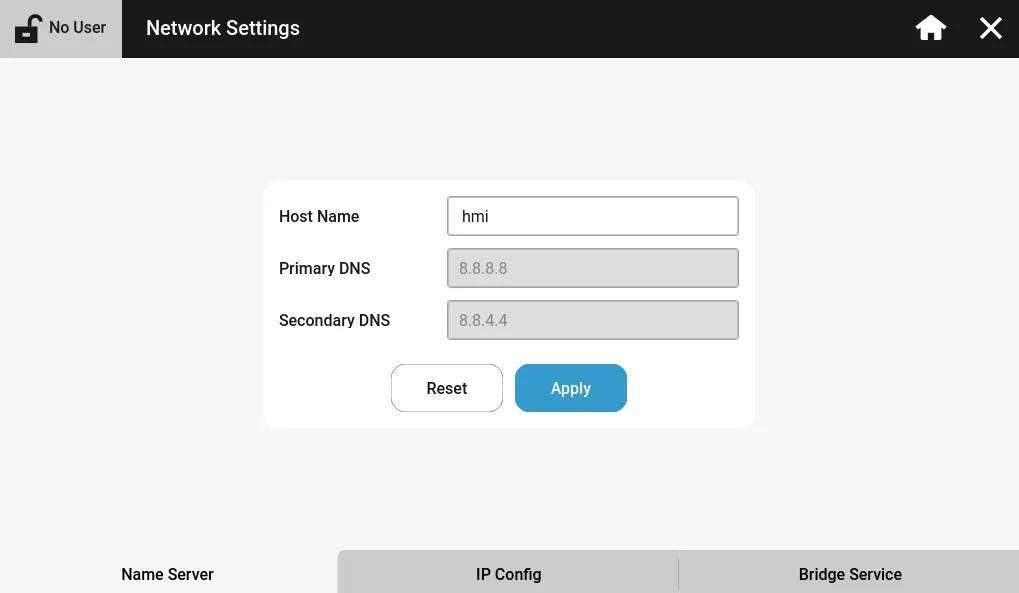Click the Primary DNS address field
Viewport: 1019px width, 593px height.
592,268
